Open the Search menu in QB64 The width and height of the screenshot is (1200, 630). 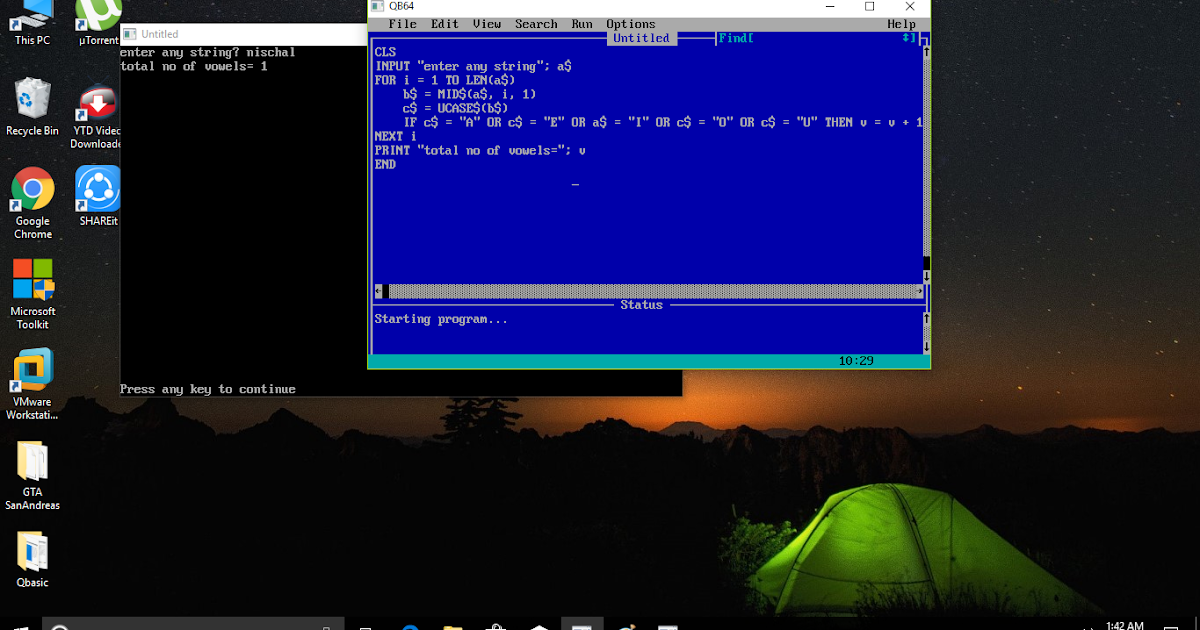[x=536, y=23]
